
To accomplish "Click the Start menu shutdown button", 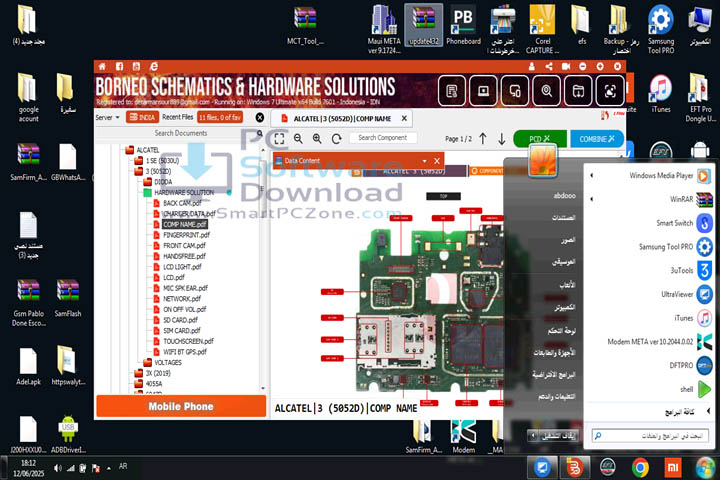I will click(557, 435).
